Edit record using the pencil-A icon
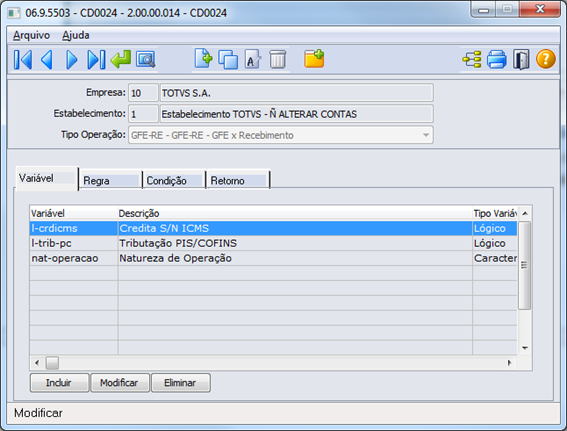This screenshot has width=567, height=431. pyautogui.click(x=252, y=60)
